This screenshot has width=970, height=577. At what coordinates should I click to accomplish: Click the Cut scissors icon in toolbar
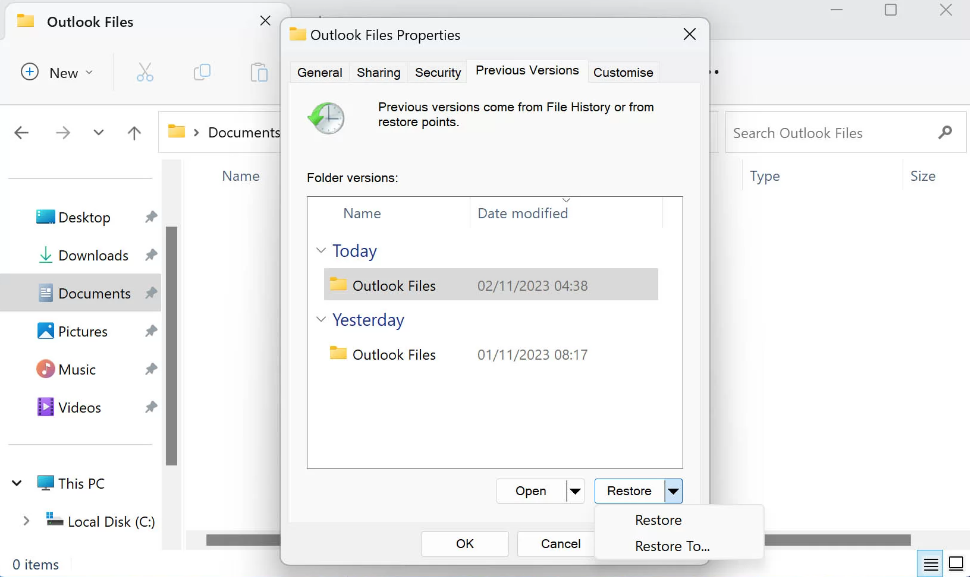tap(145, 72)
